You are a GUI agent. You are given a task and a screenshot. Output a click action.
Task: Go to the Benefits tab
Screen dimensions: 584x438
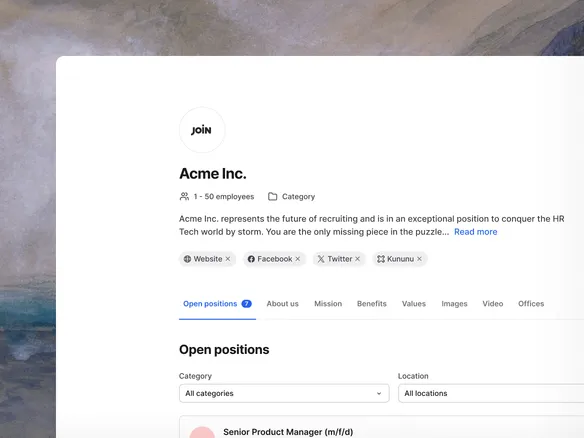[x=372, y=304]
